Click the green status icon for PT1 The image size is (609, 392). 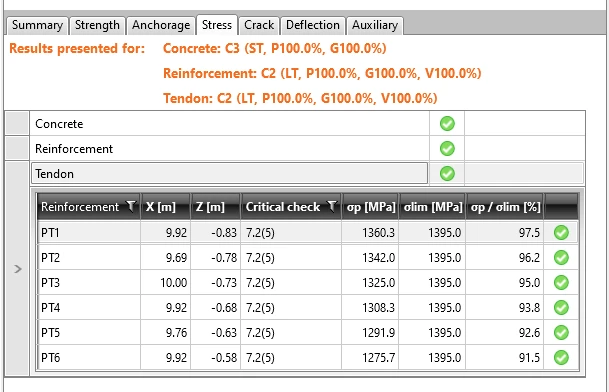[x=561, y=233]
